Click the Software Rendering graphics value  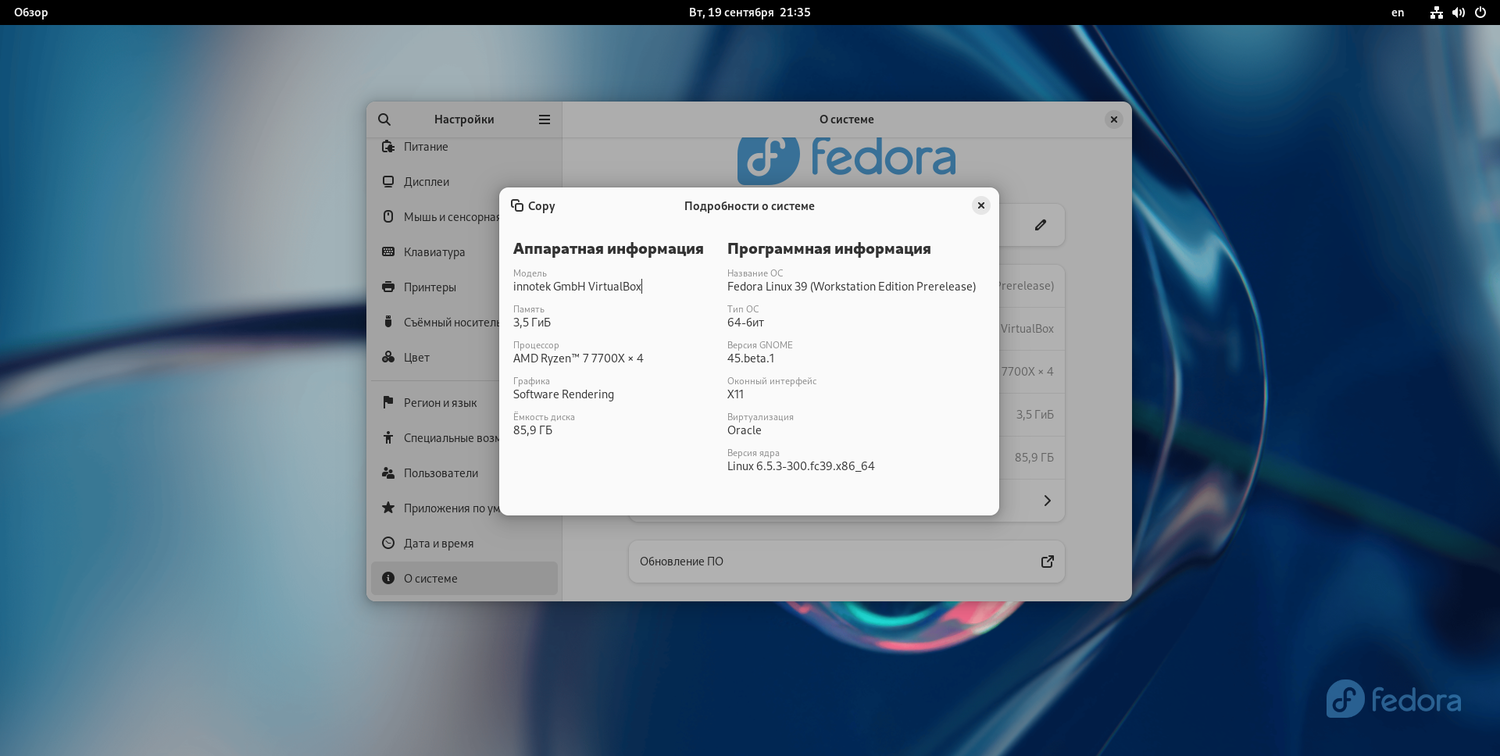pyautogui.click(x=563, y=394)
